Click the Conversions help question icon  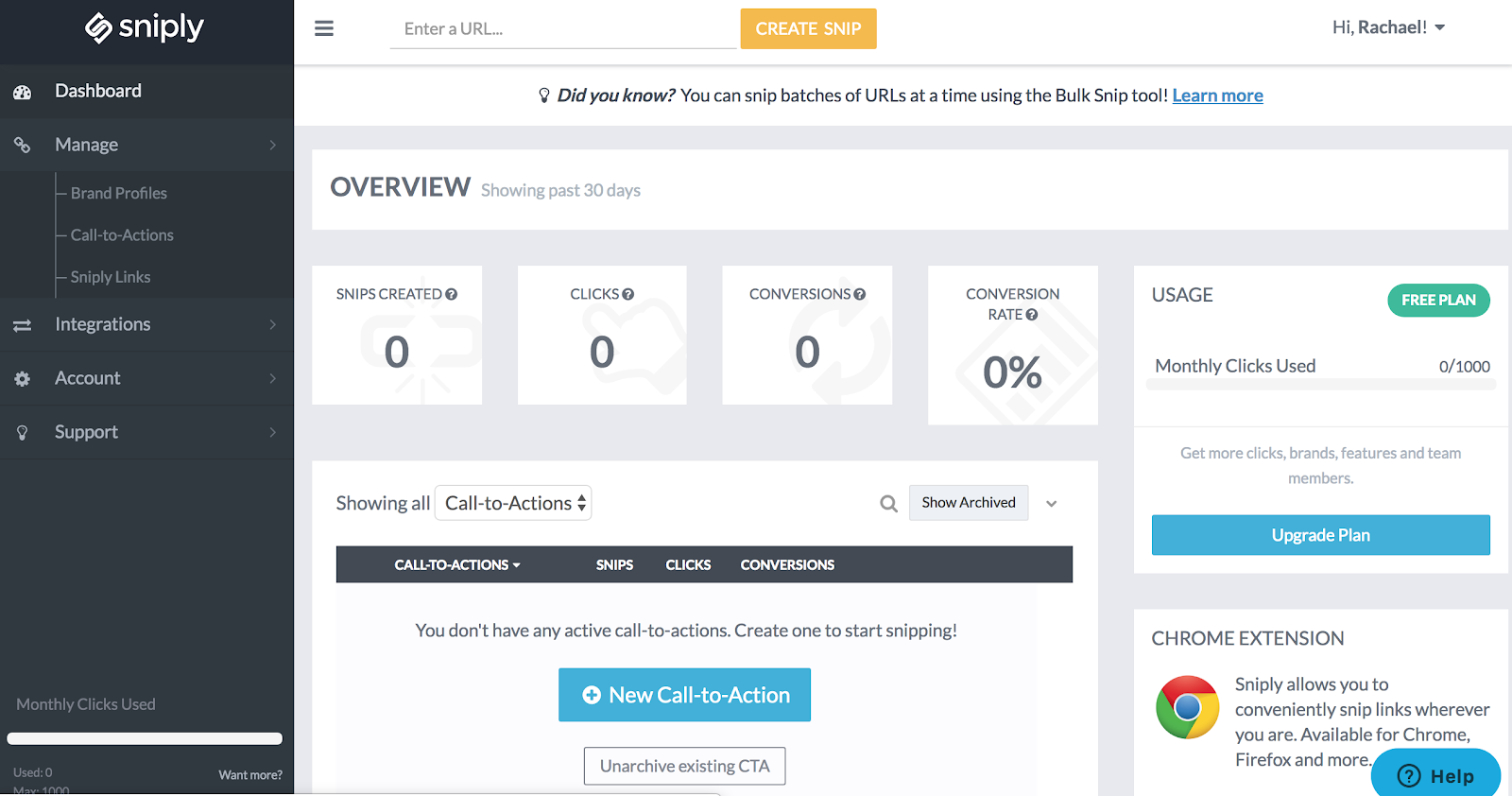[860, 294]
